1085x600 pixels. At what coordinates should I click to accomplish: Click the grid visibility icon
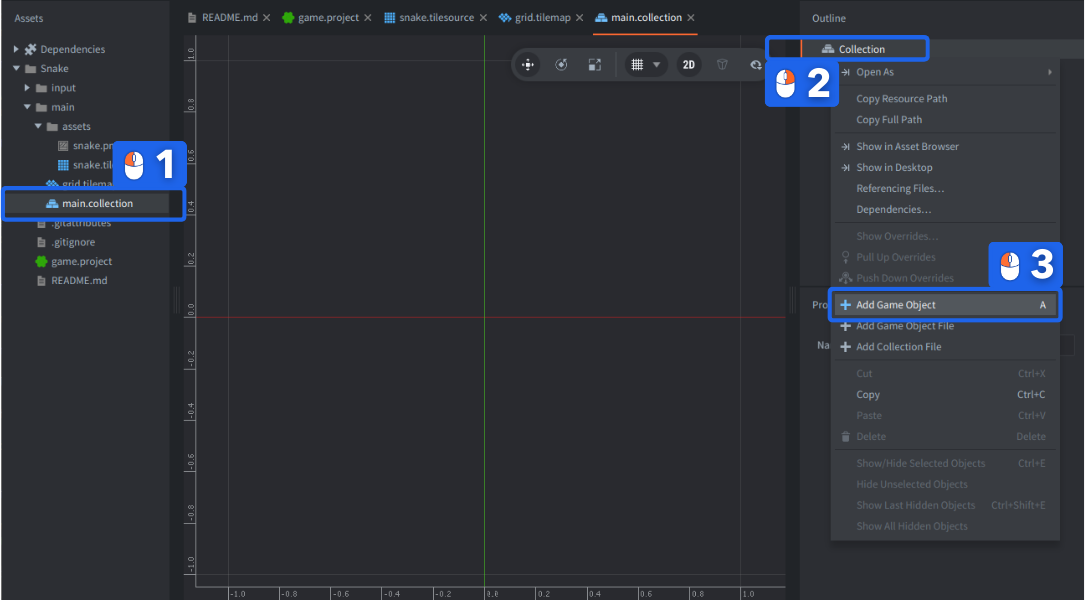pyautogui.click(x=637, y=65)
